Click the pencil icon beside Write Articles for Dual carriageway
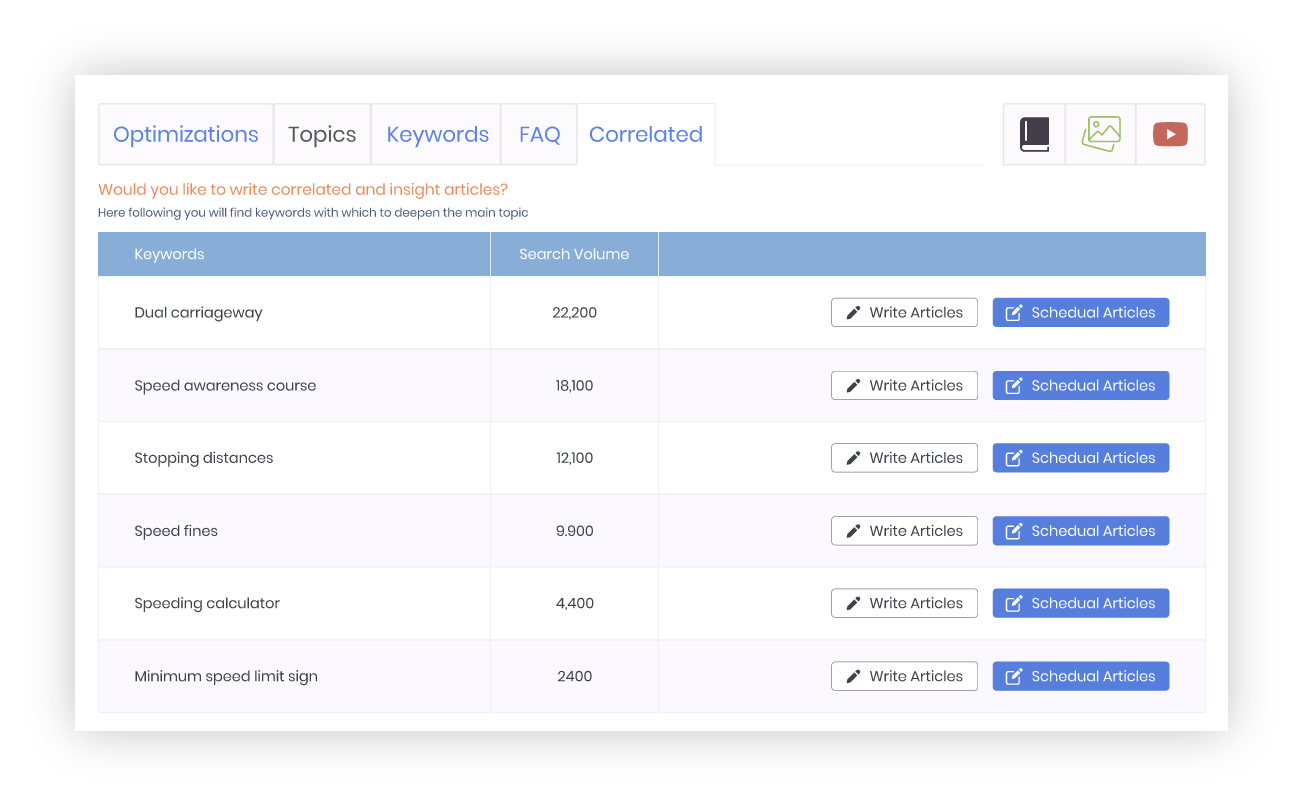 click(x=852, y=312)
